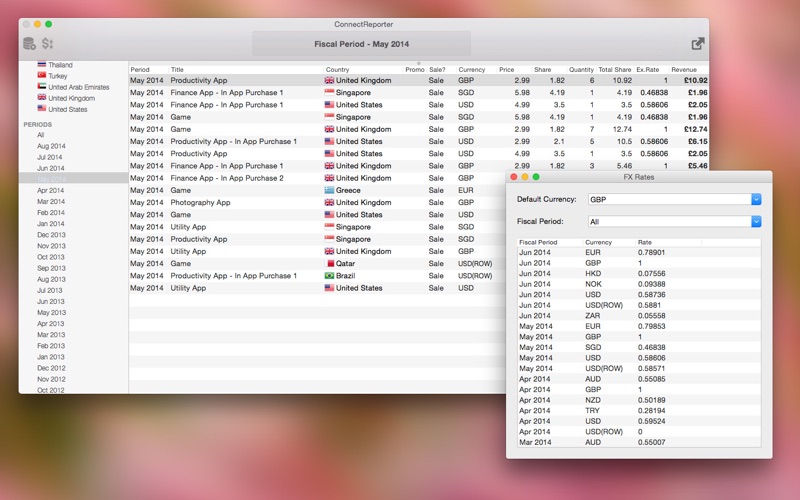Image resolution: width=800 pixels, height=500 pixels.
Task: Click Brazil flag in Productivity App row
Action: click(329, 276)
